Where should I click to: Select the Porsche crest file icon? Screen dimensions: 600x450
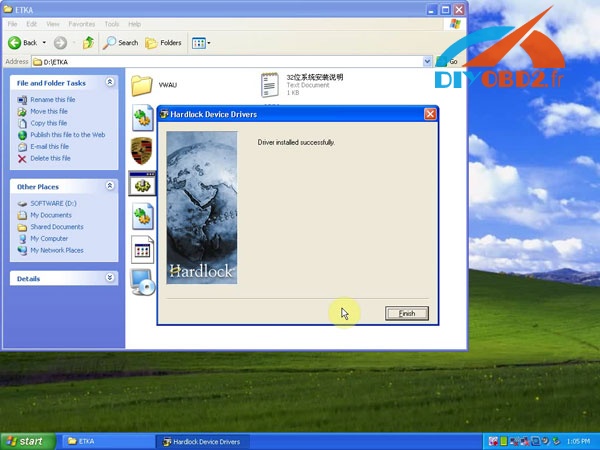point(142,151)
